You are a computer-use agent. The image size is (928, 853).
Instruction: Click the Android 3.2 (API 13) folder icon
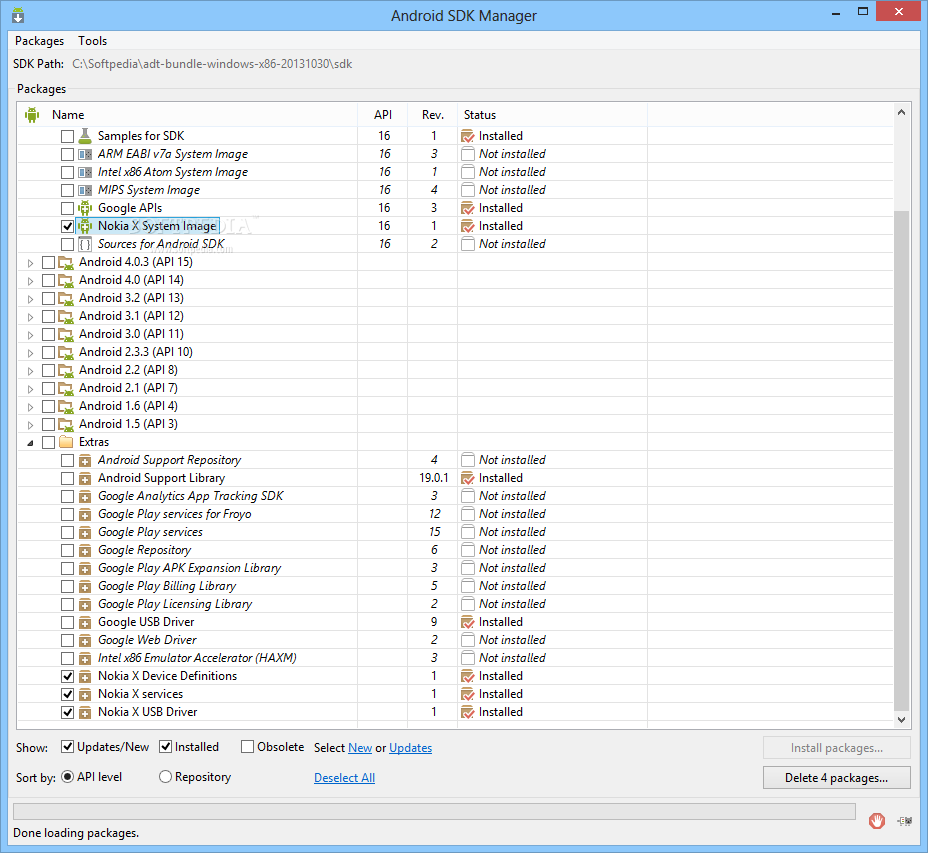pyautogui.click(x=66, y=298)
